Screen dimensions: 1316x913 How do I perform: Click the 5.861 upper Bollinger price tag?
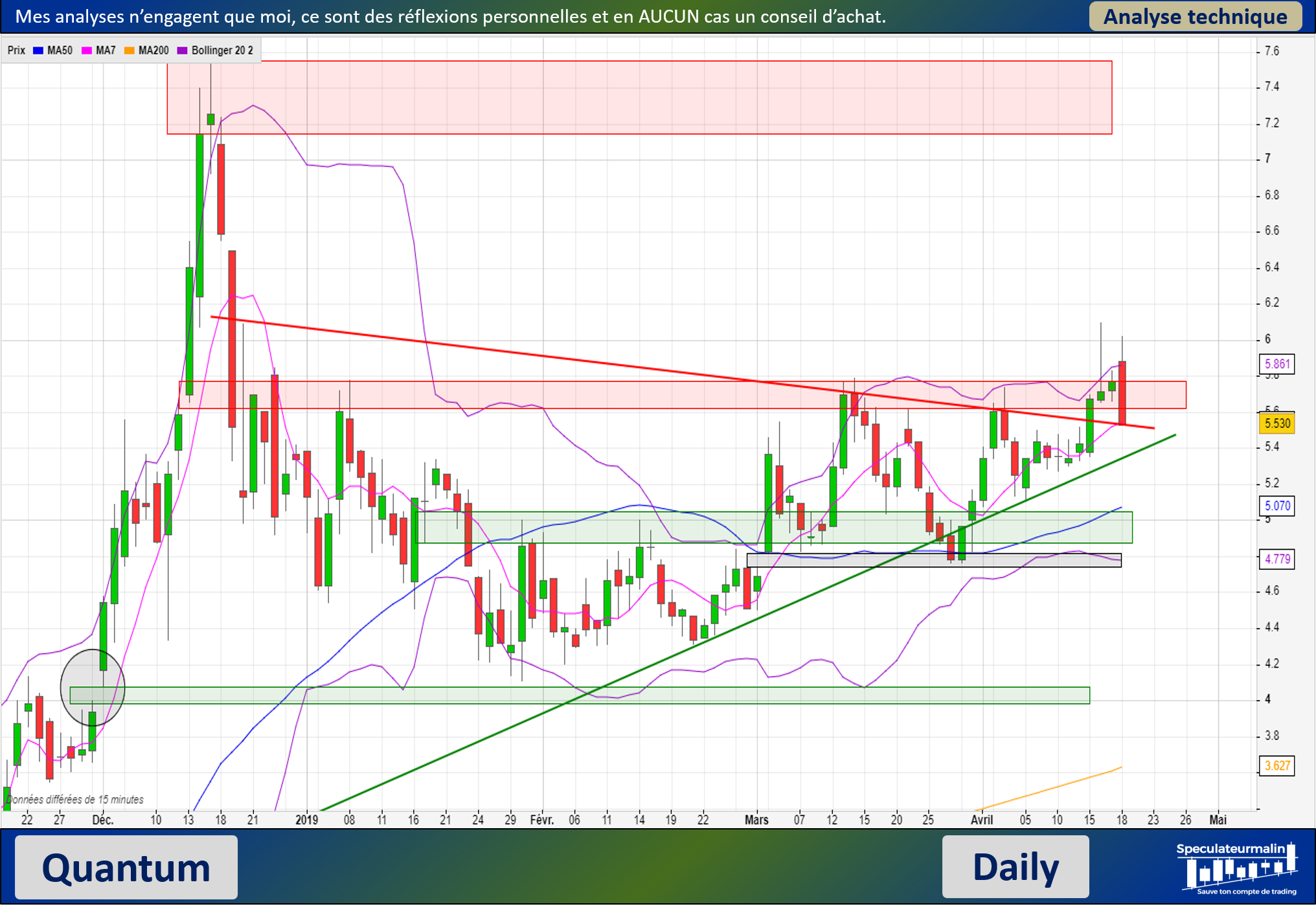coord(1276,364)
